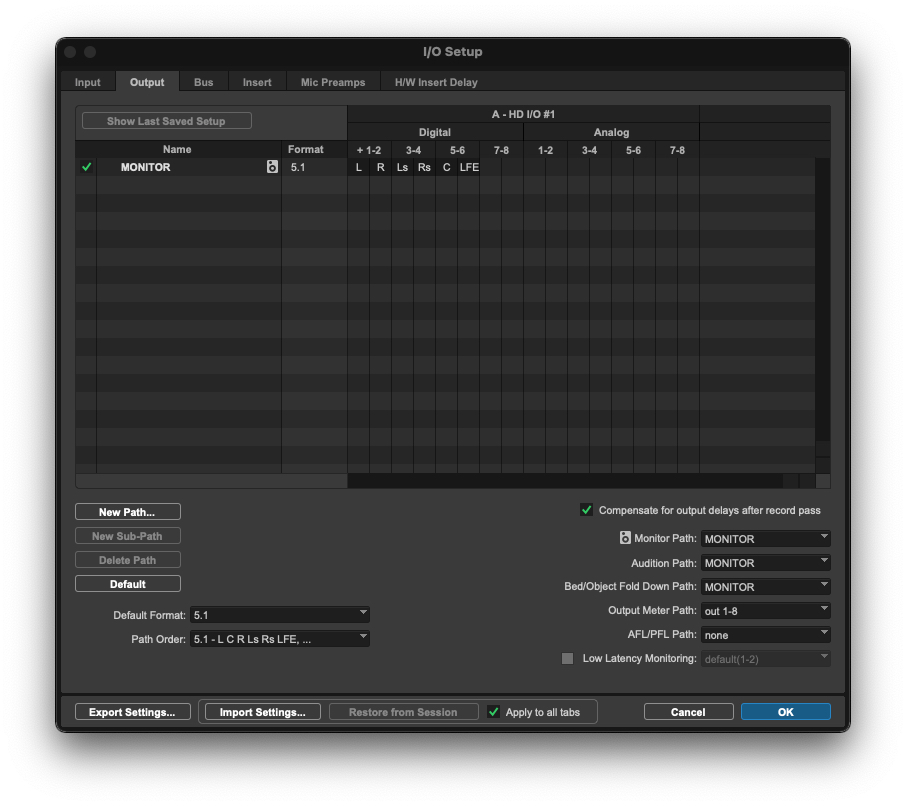Click the Ls channel assignment cell
The image size is (906, 806).
(402, 168)
